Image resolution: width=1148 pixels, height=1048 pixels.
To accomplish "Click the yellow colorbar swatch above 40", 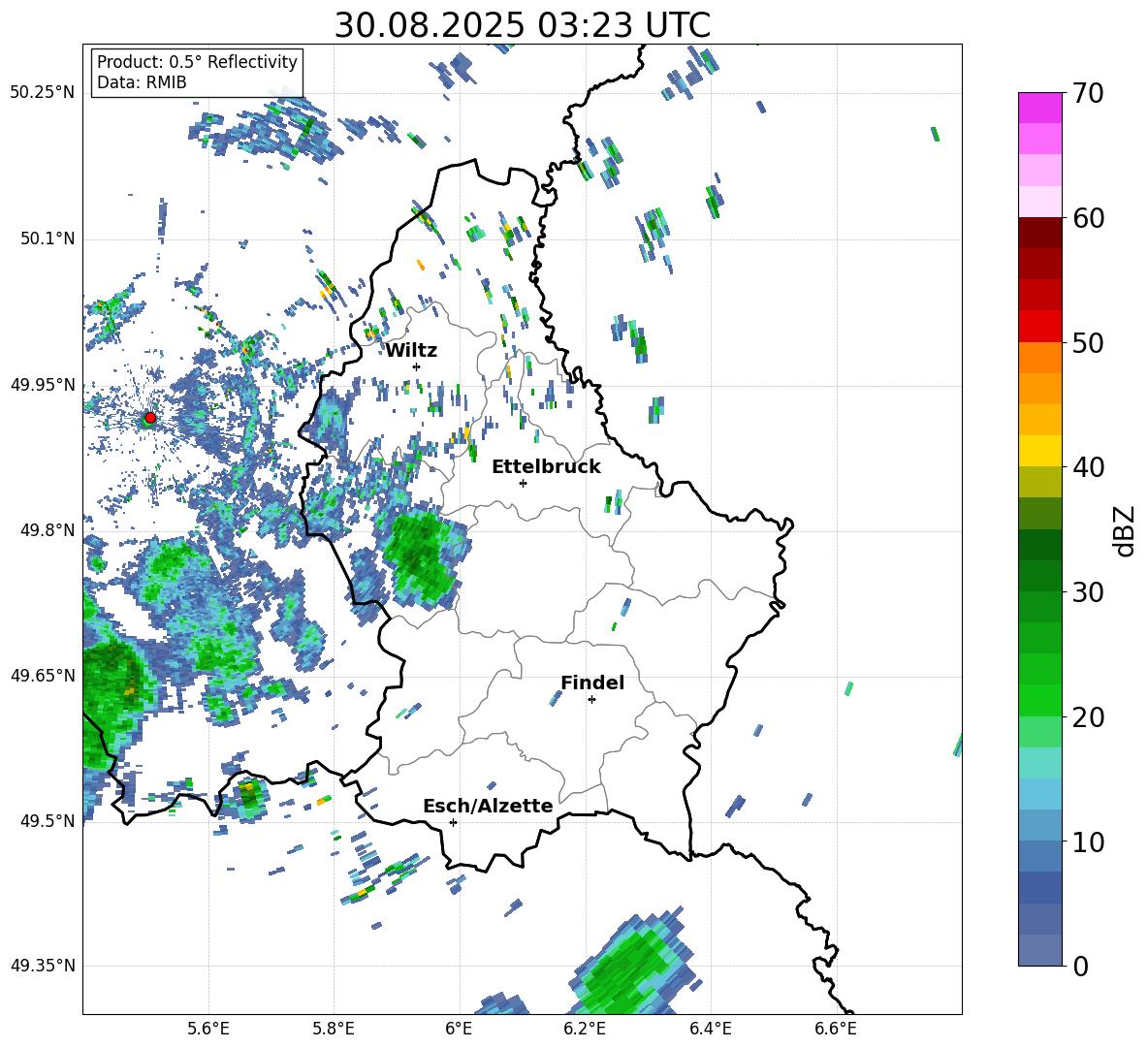I will [1039, 451].
